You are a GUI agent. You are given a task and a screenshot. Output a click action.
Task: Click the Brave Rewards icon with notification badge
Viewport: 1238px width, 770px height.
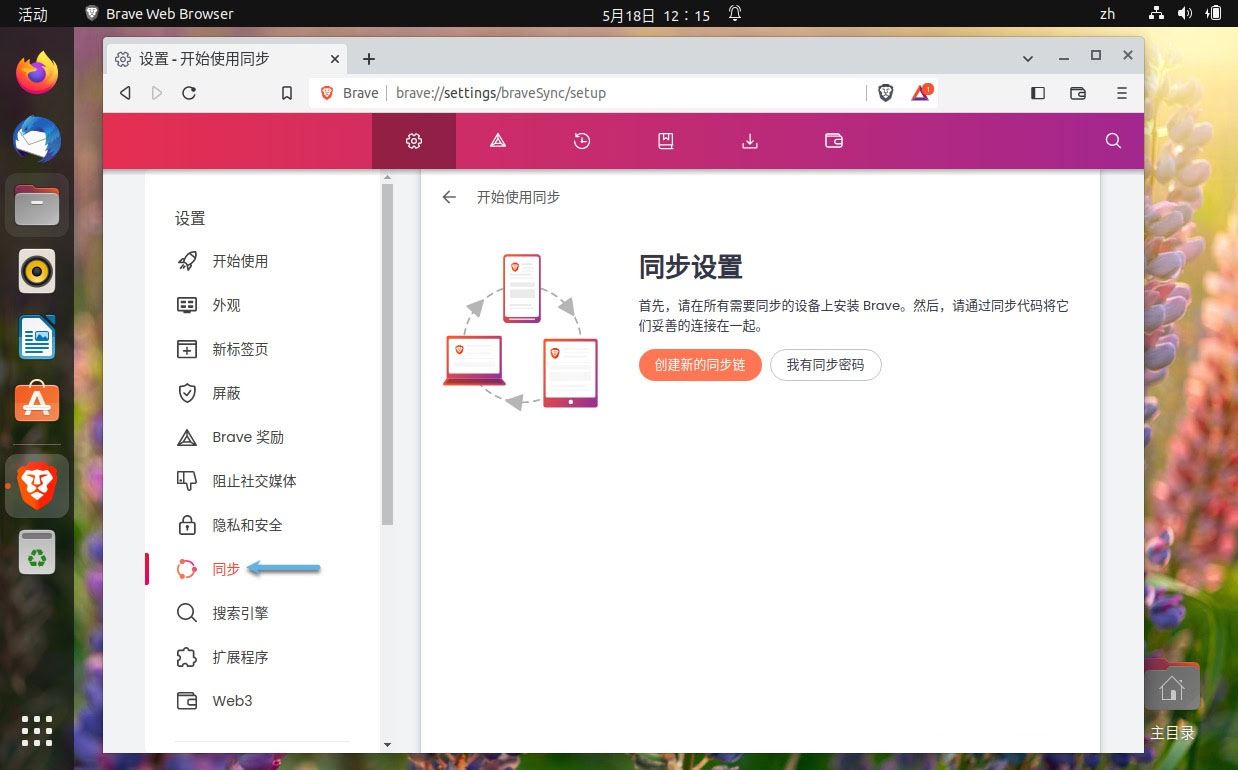pos(921,92)
